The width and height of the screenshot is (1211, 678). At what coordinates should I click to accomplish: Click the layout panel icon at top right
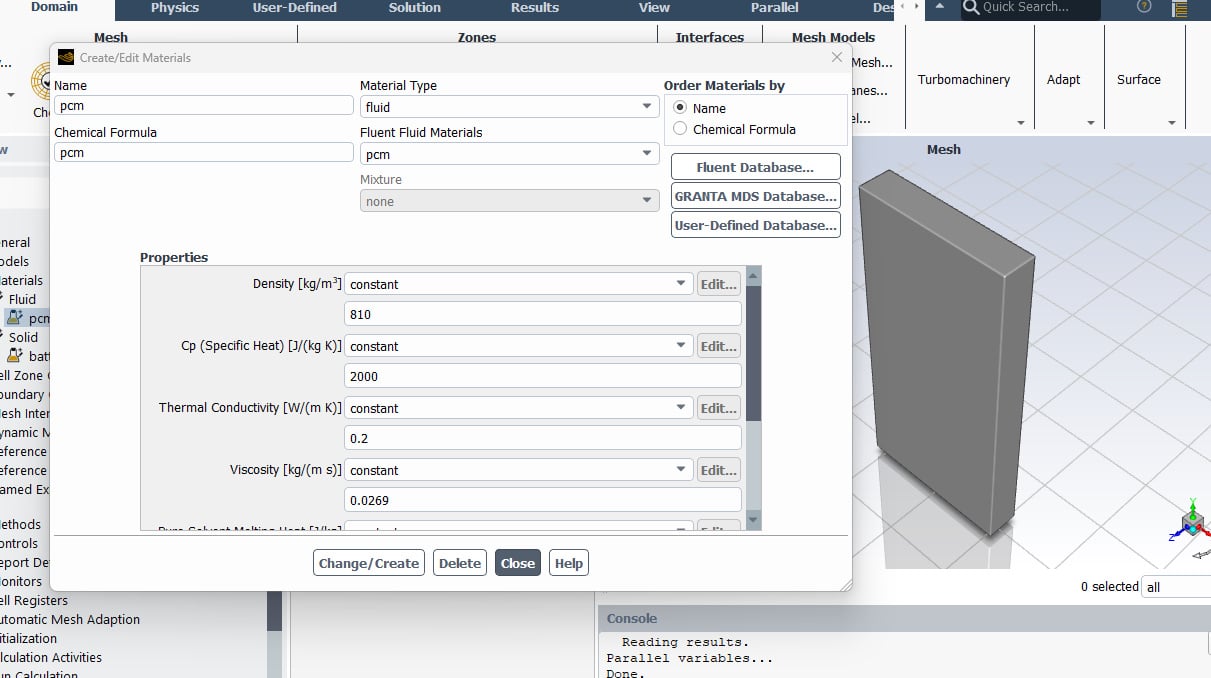[1179, 9]
